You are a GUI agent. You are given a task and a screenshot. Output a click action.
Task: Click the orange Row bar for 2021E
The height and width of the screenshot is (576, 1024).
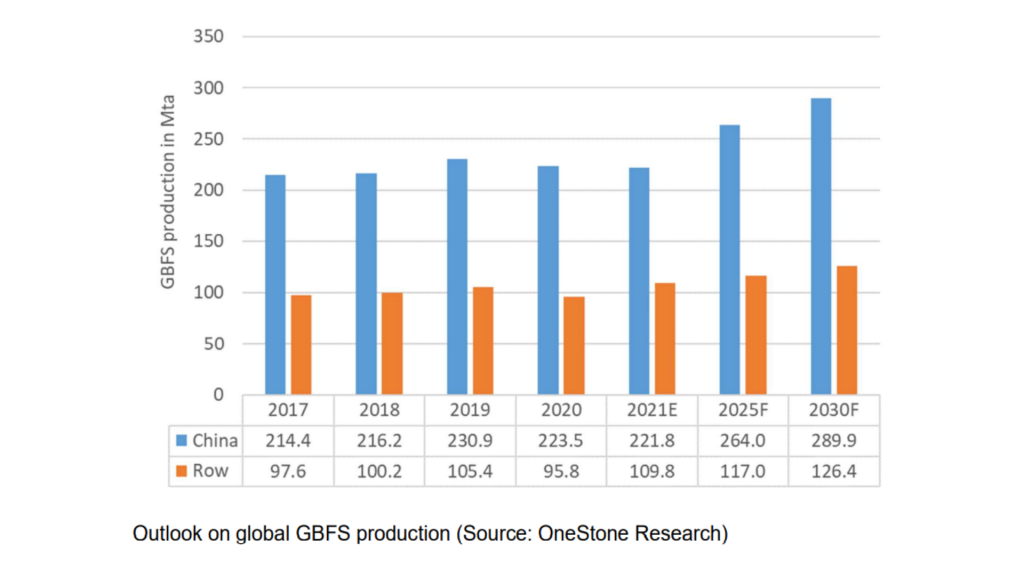coord(664,338)
